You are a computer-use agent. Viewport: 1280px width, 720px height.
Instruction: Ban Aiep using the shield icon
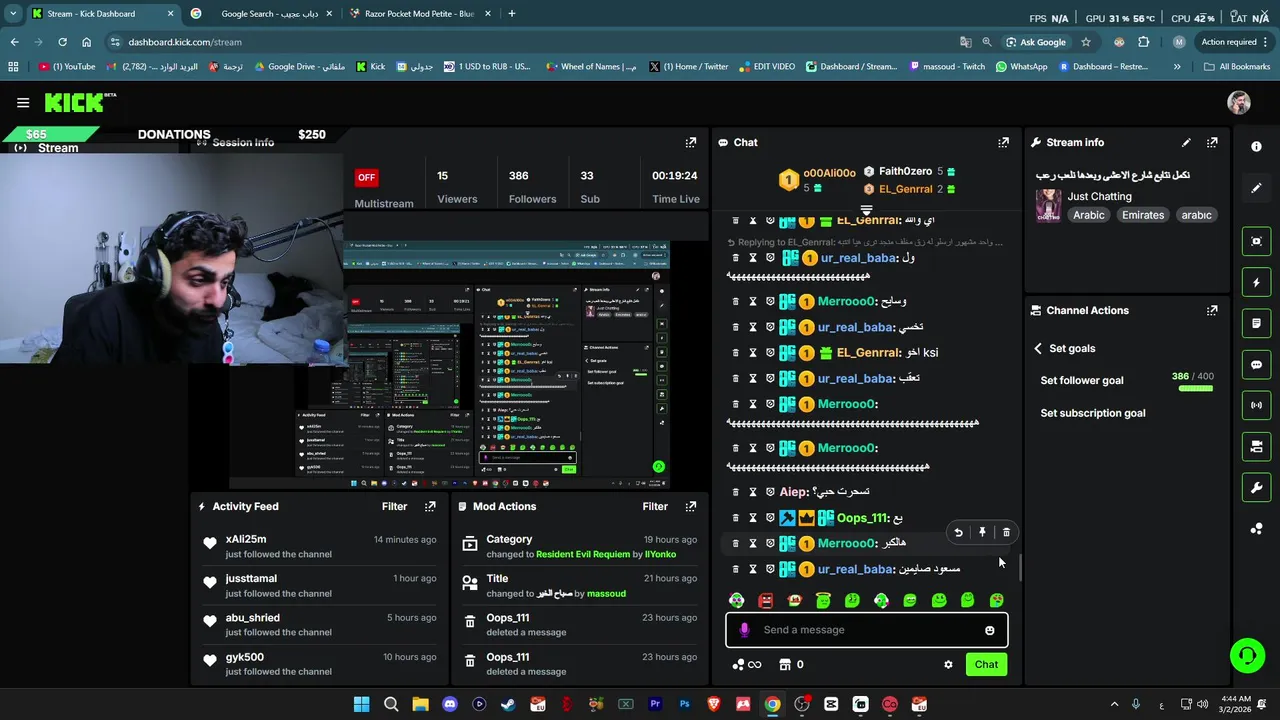click(770, 492)
